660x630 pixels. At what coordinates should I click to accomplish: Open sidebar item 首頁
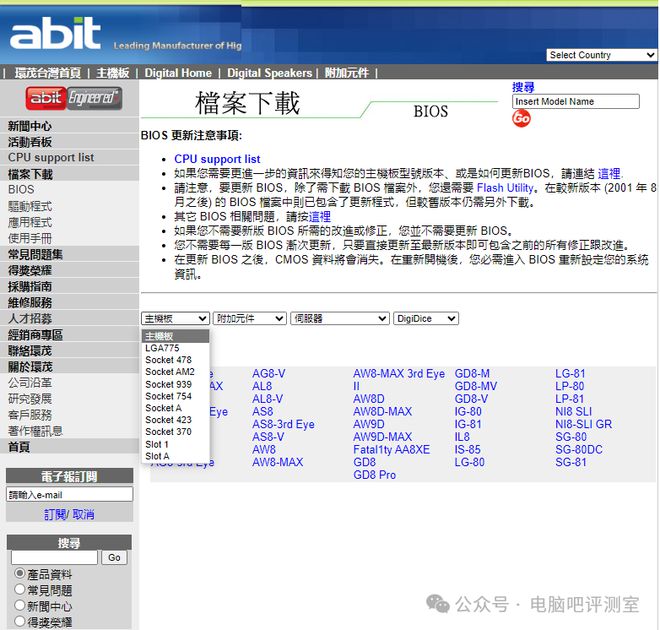click(x=19, y=447)
